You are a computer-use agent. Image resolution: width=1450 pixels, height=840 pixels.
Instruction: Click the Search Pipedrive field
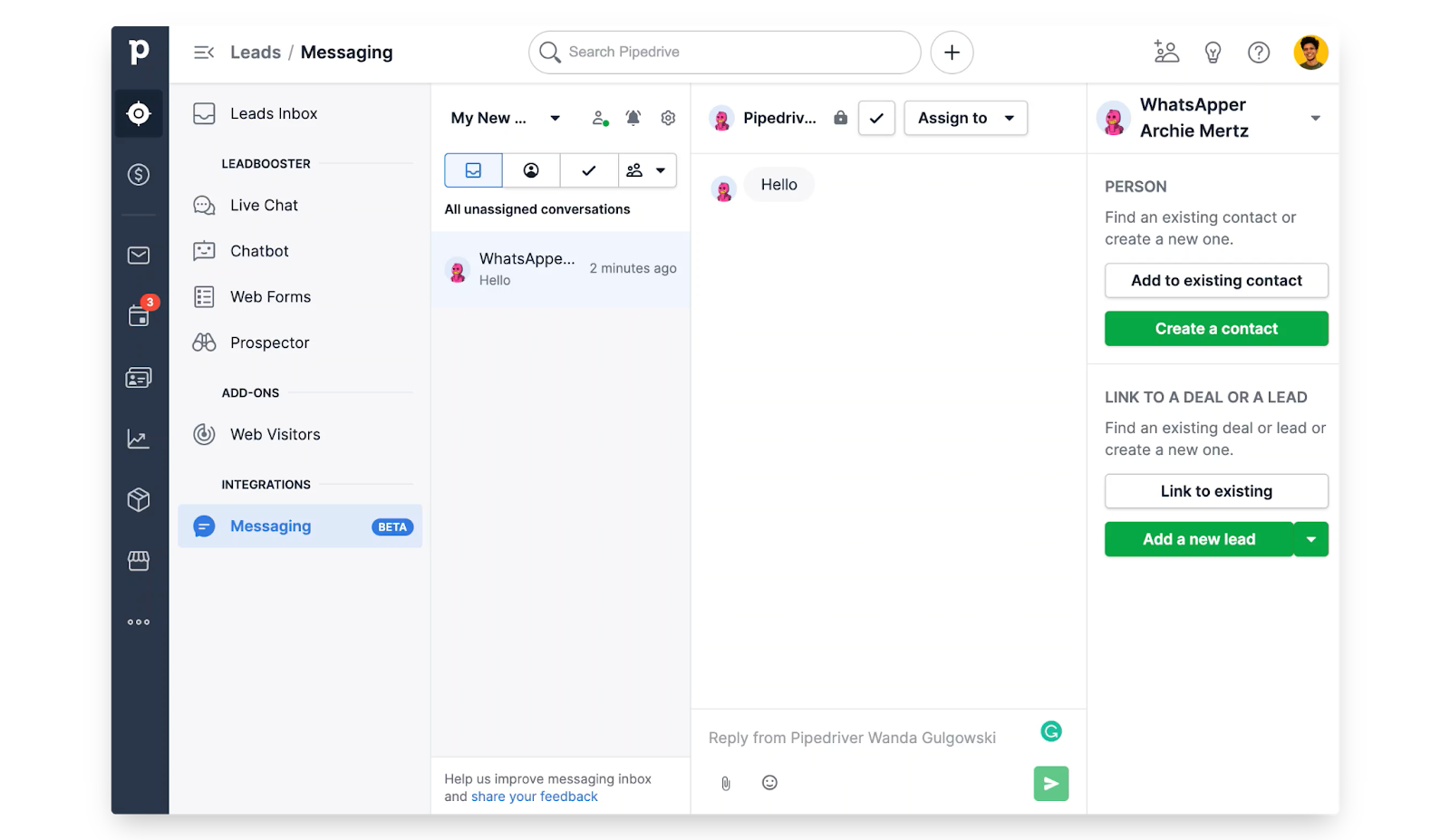click(725, 53)
